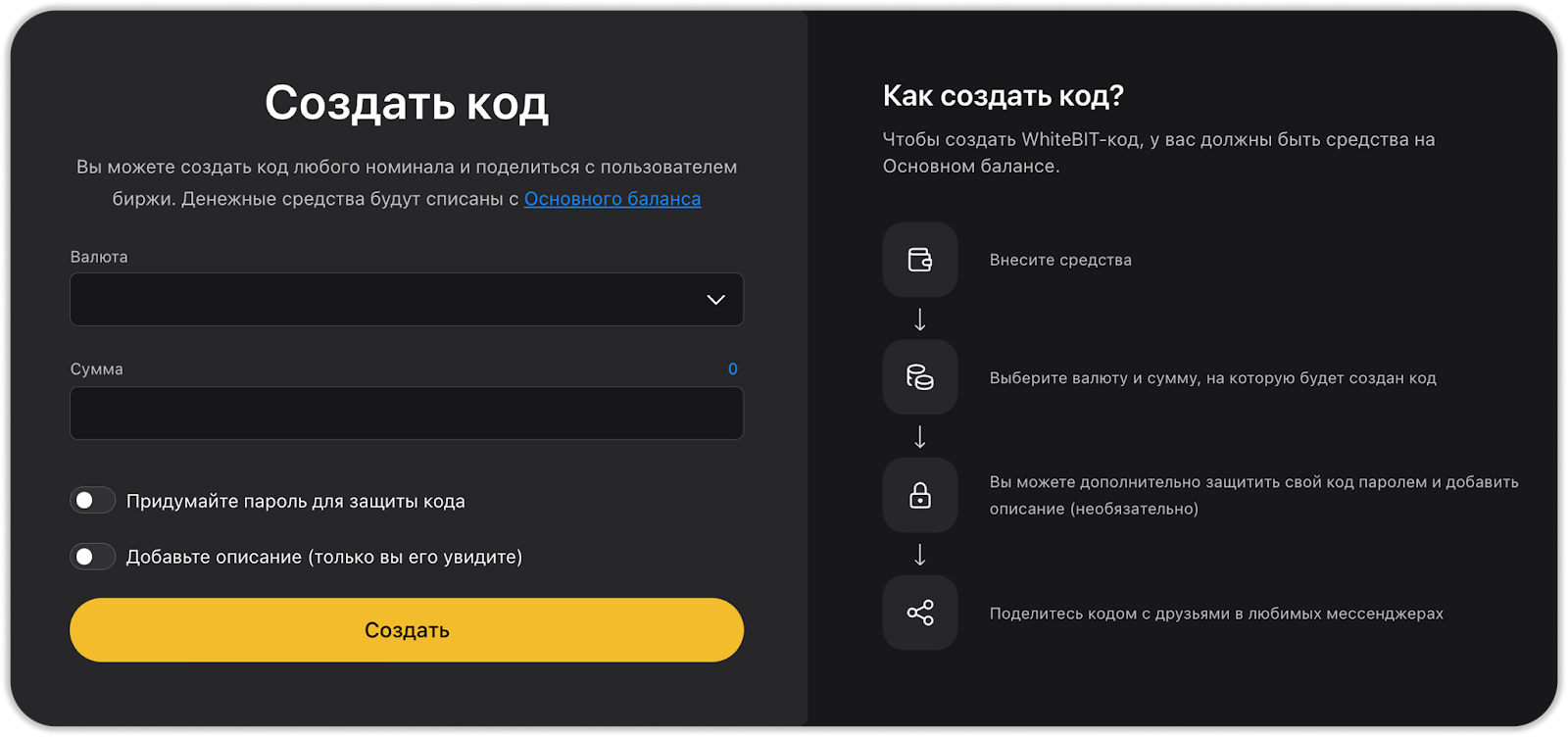Click the 'Придумайте пароль для защиты кода' label
The width and height of the screenshot is (1568, 737).
295,502
